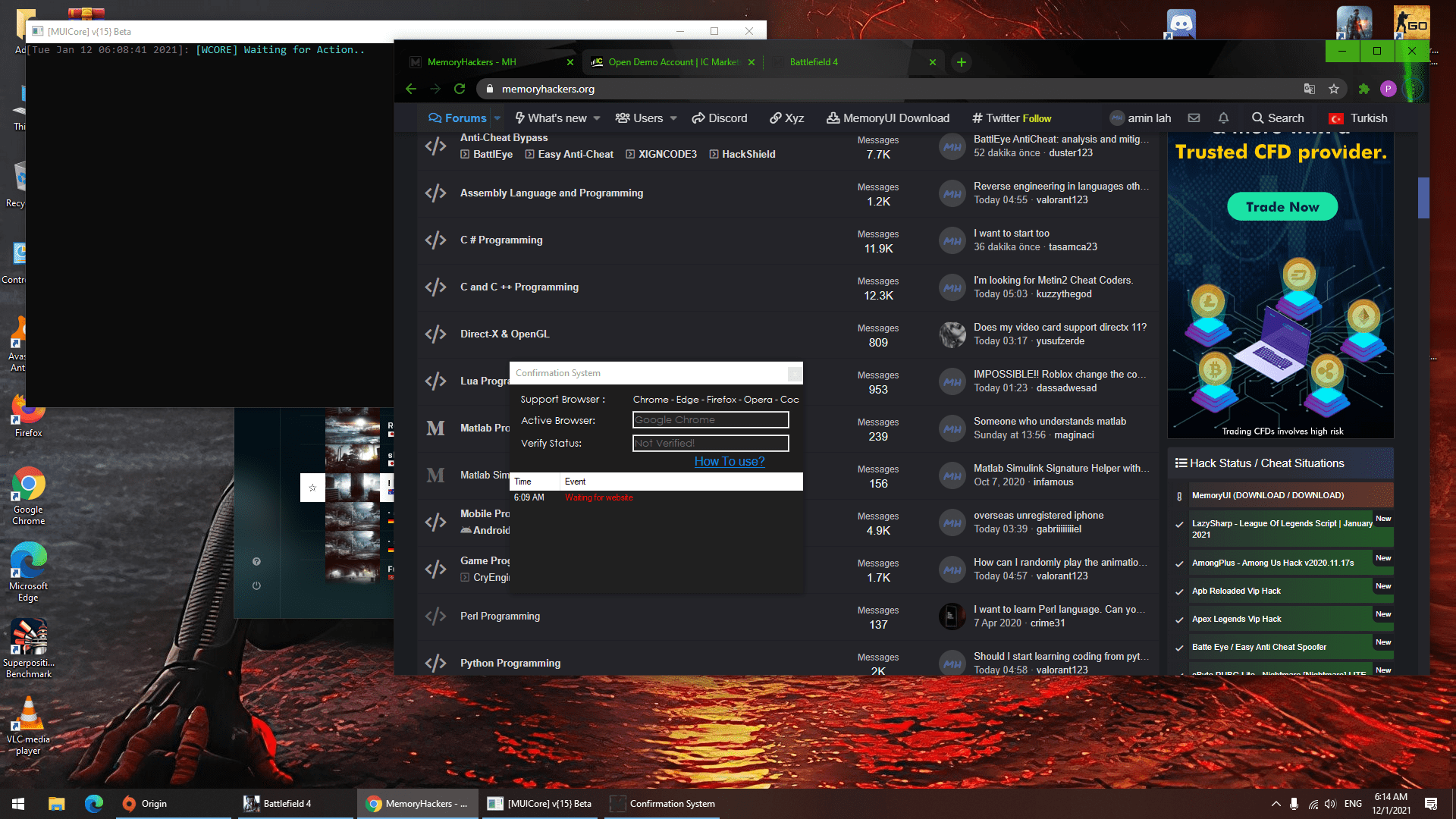Close the MemoryHackers tab
The width and height of the screenshot is (1456, 819).
[x=570, y=62]
